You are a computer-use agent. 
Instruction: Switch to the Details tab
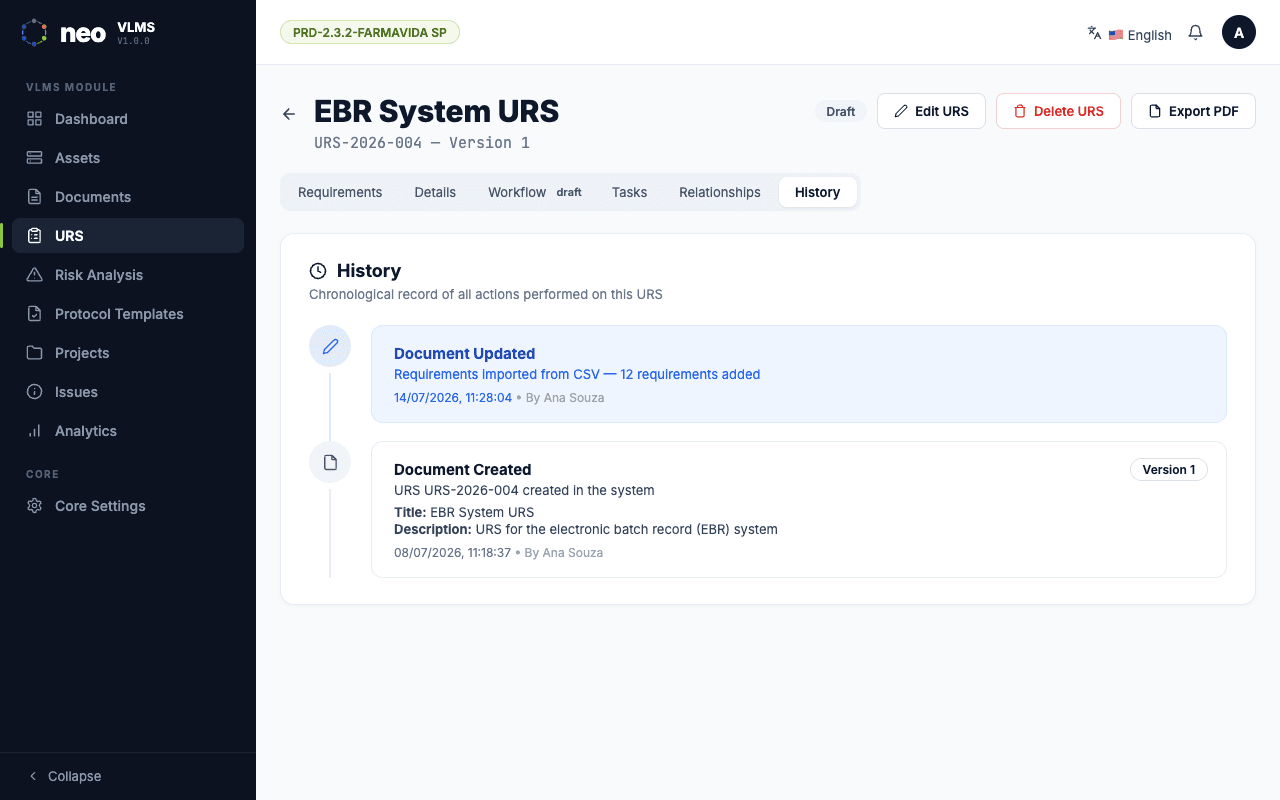[435, 192]
